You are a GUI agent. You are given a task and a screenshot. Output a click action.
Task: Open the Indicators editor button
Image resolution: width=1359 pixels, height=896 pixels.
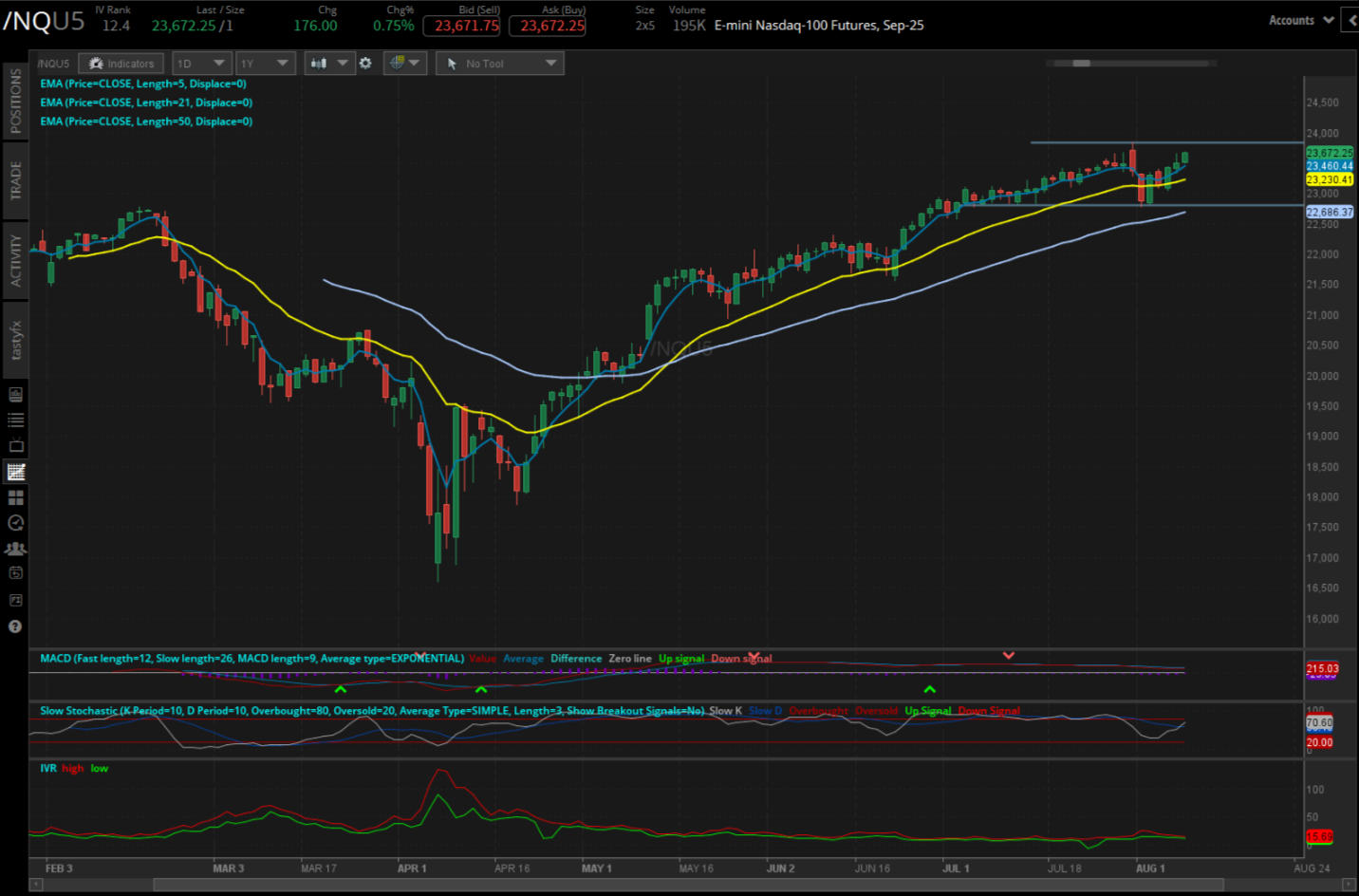tap(121, 63)
